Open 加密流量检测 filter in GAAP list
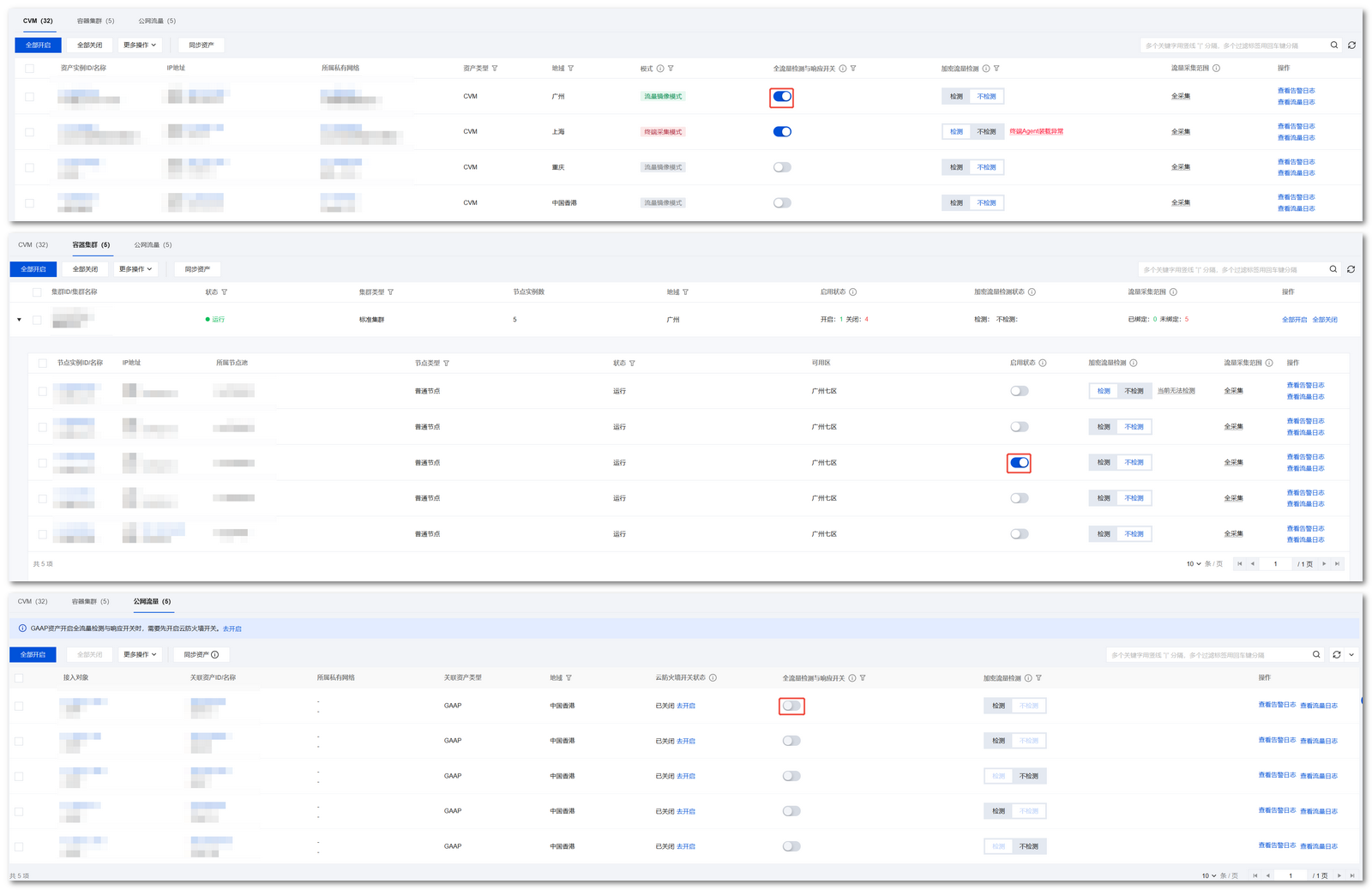 pyautogui.click(x=1038, y=678)
